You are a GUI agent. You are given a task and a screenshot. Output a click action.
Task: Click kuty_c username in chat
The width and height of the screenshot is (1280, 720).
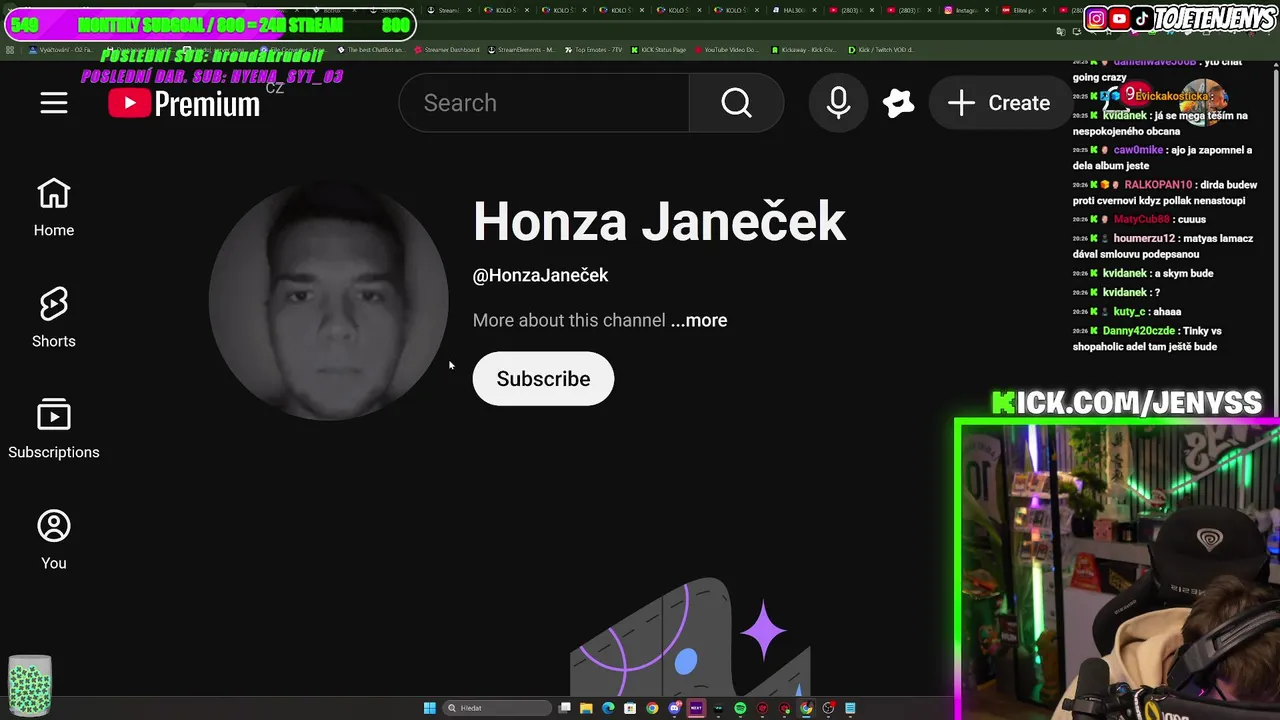1128,312
